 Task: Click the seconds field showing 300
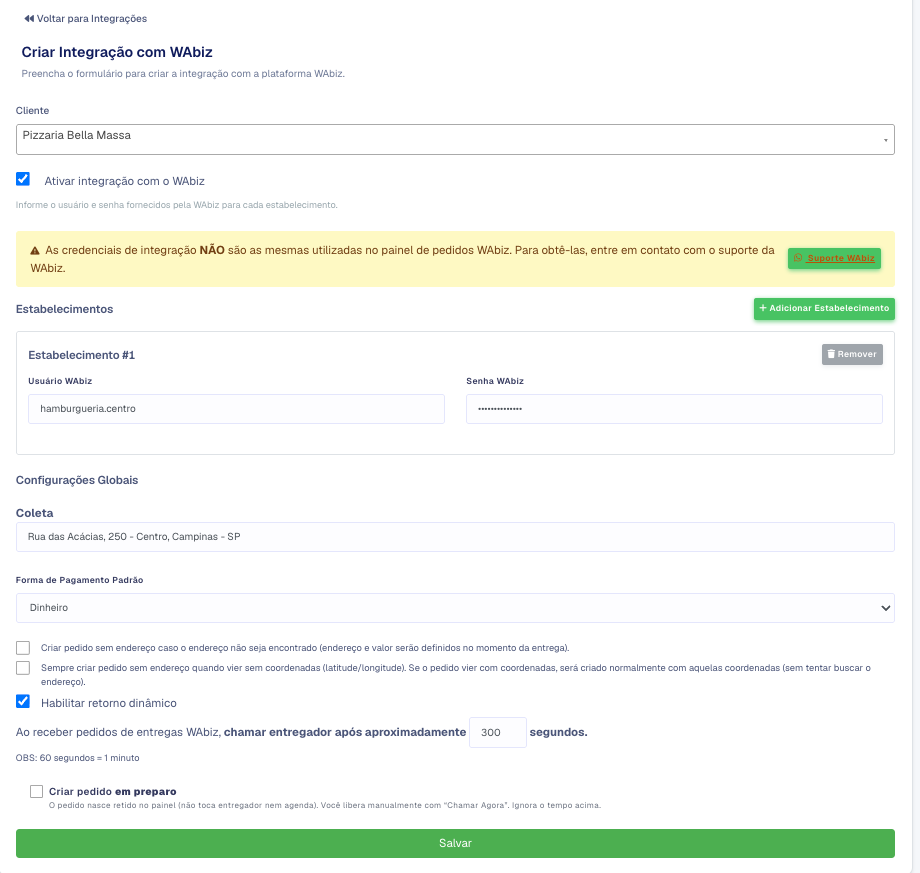pyautogui.click(x=498, y=732)
